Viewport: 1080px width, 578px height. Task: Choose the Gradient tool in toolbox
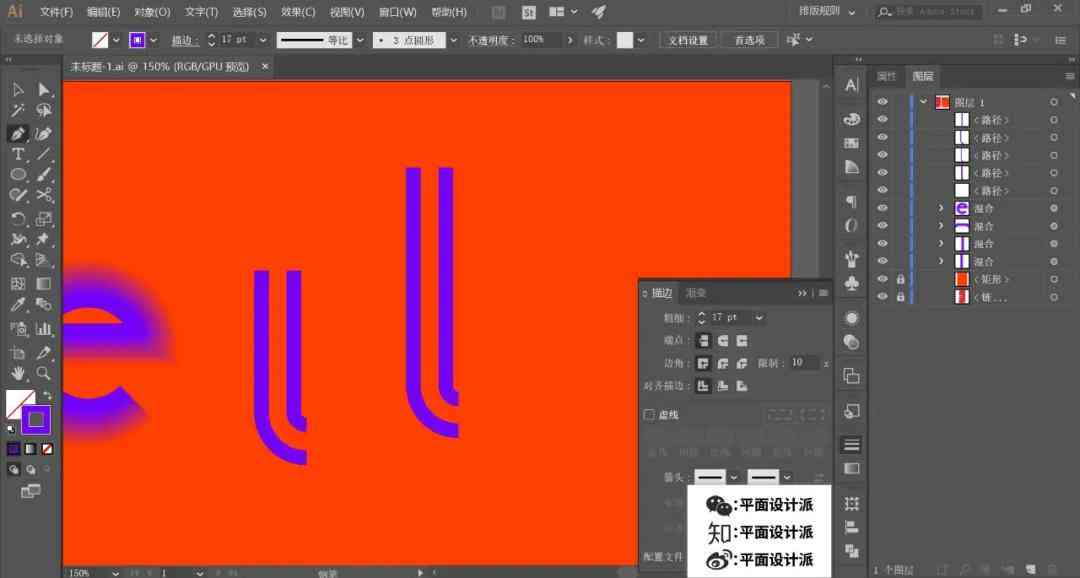[44, 284]
